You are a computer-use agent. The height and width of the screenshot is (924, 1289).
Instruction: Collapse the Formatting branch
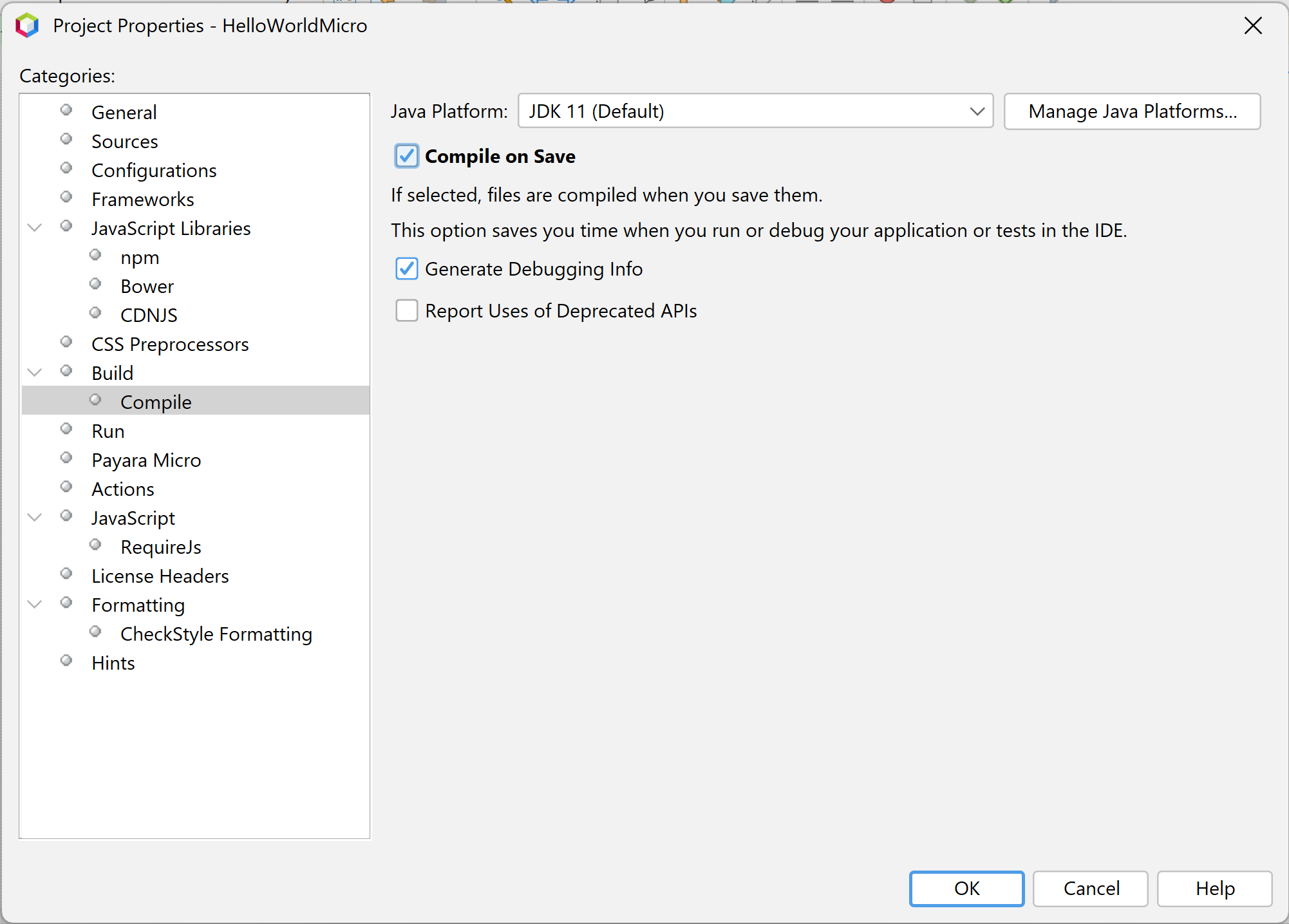pyautogui.click(x=35, y=604)
